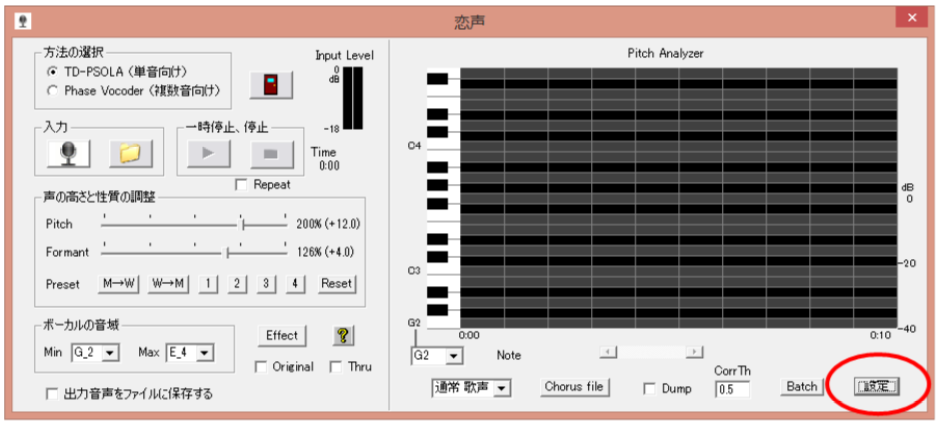Select the TD-PSOLA method radio button
The height and width of the screenshot is (429, 942).
click(x=52, y=73)
